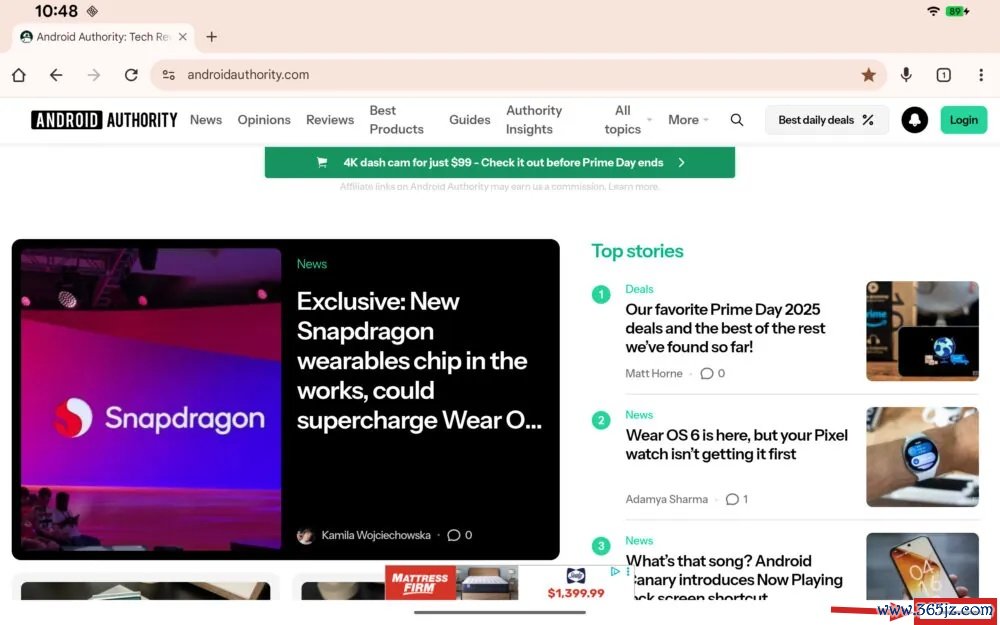Open Exclusive Snapdragon wearables chip headline

[x=419, y=360]
